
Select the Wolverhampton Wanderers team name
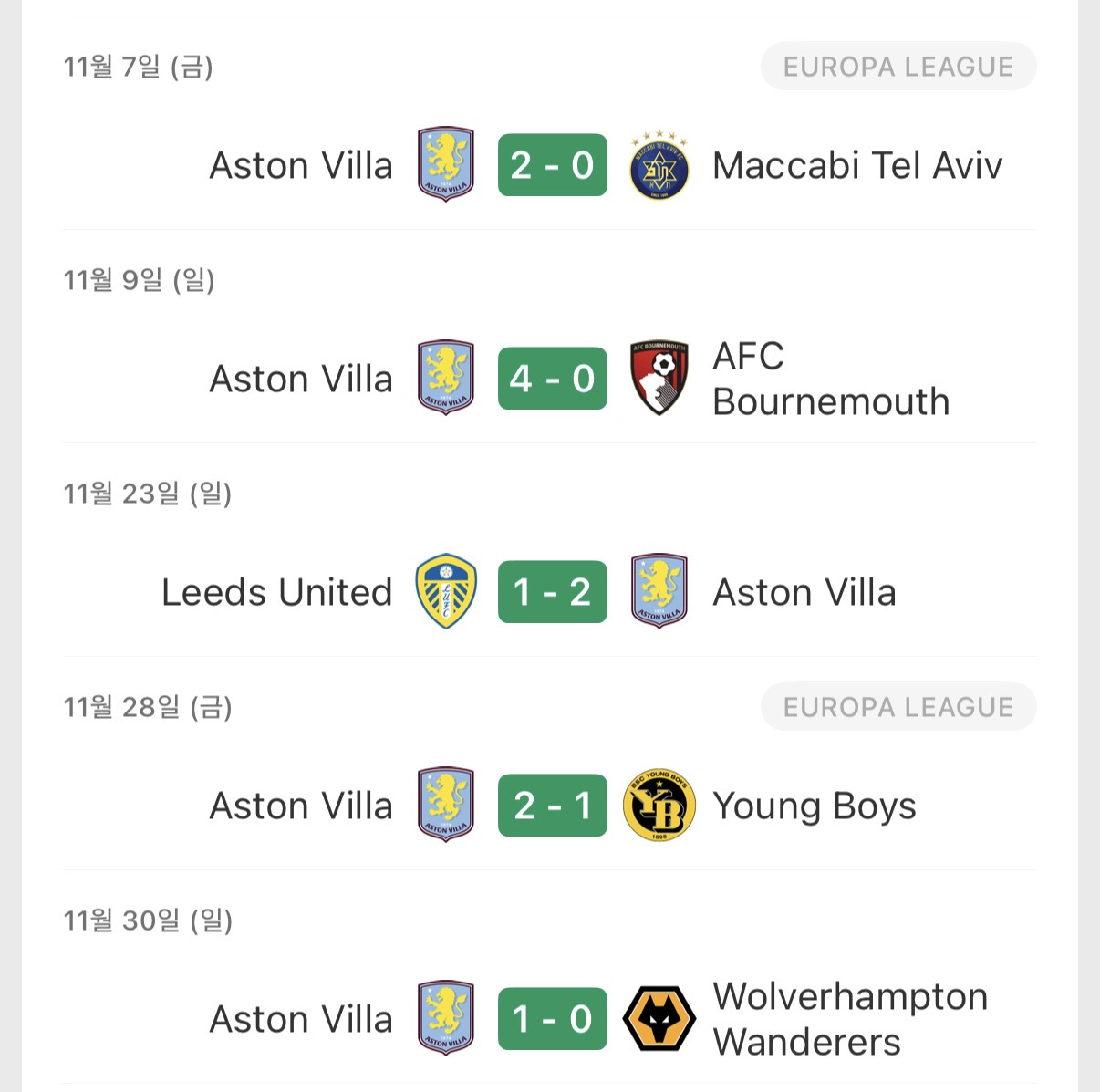tap(849, 1019)
